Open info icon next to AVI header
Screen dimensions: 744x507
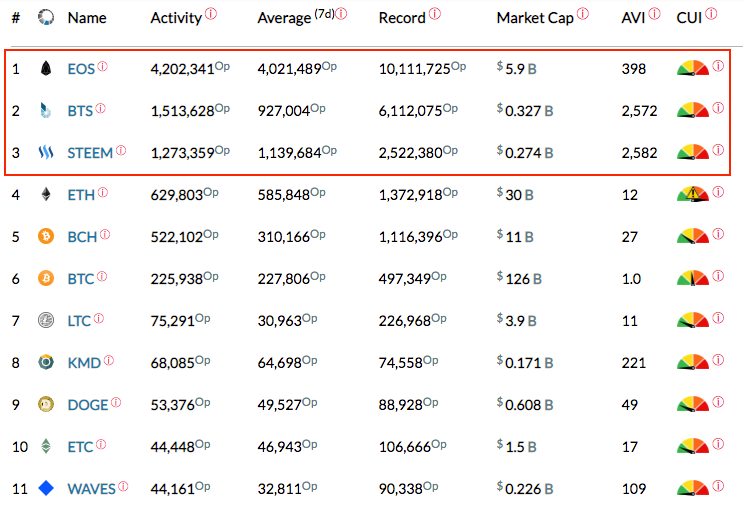654,14
